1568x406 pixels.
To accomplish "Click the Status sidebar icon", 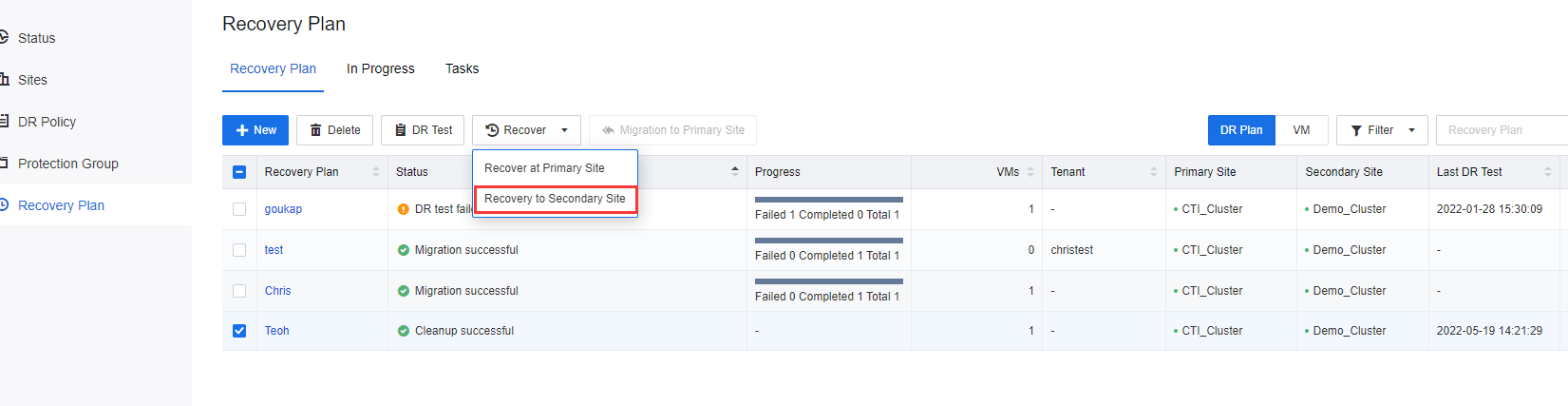I will point(4,38).
